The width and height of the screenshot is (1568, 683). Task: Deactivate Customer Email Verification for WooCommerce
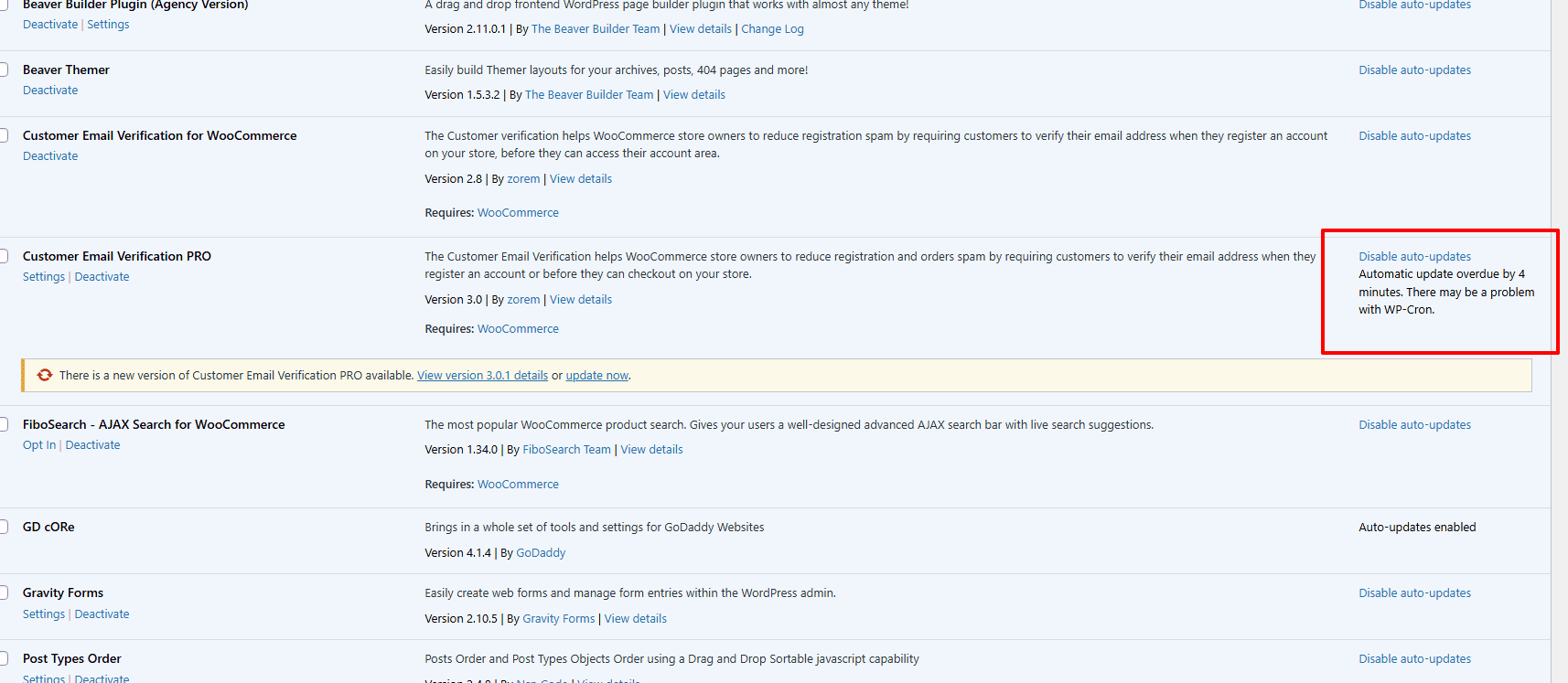(x=50, y=156)
